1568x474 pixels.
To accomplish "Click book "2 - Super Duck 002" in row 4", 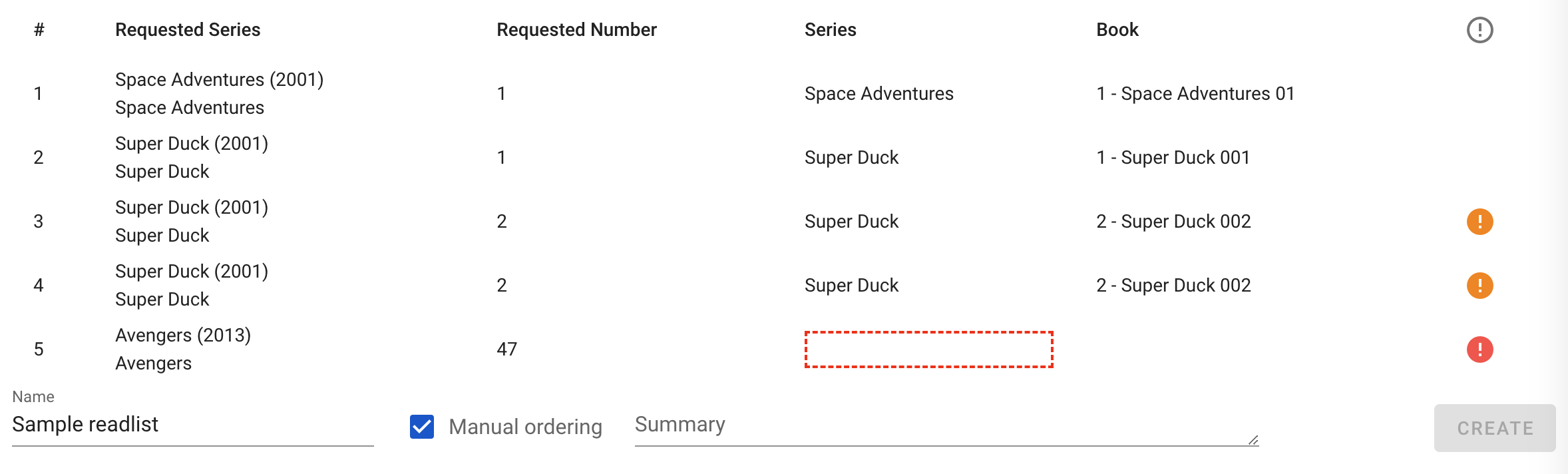I will 1173,286.
